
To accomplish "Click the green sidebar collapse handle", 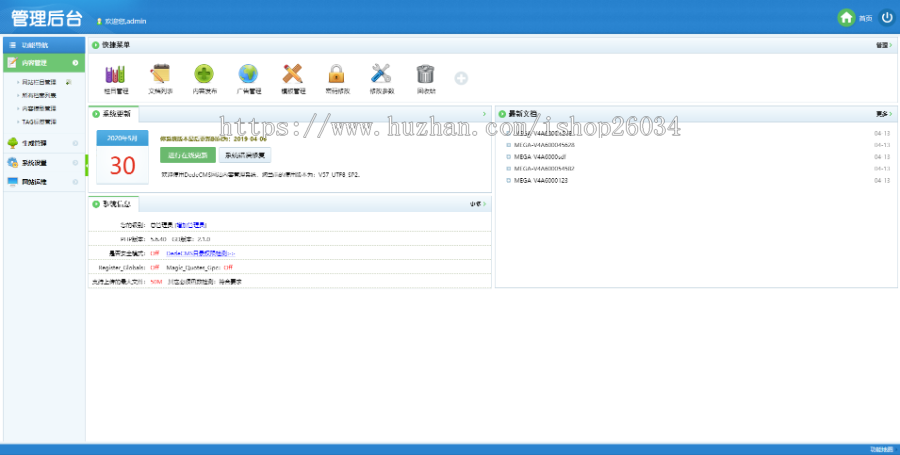I will coord(87,165).
